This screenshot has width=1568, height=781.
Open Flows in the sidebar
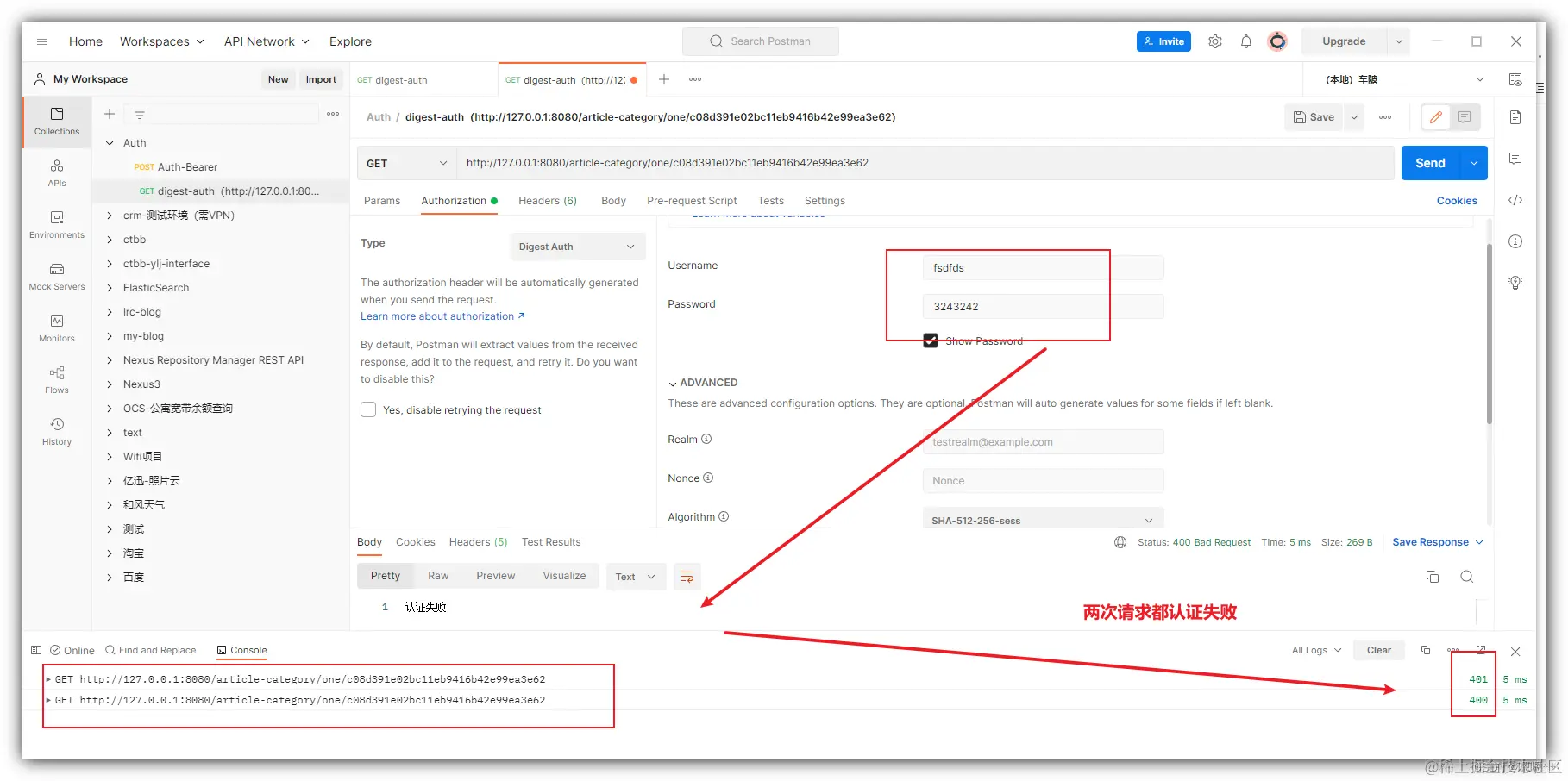click(57, 379)
